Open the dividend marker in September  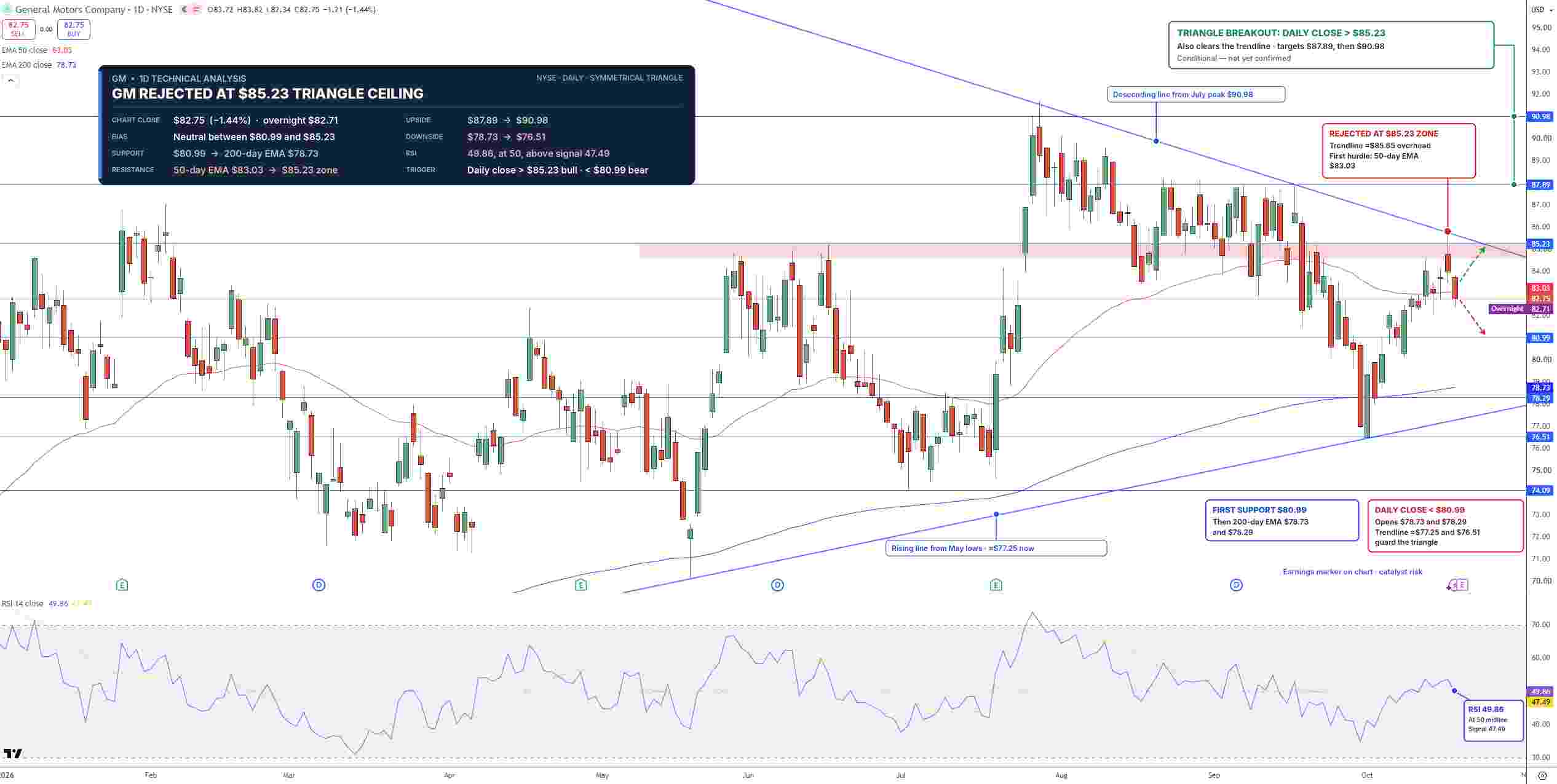[x=1236, y=585]
